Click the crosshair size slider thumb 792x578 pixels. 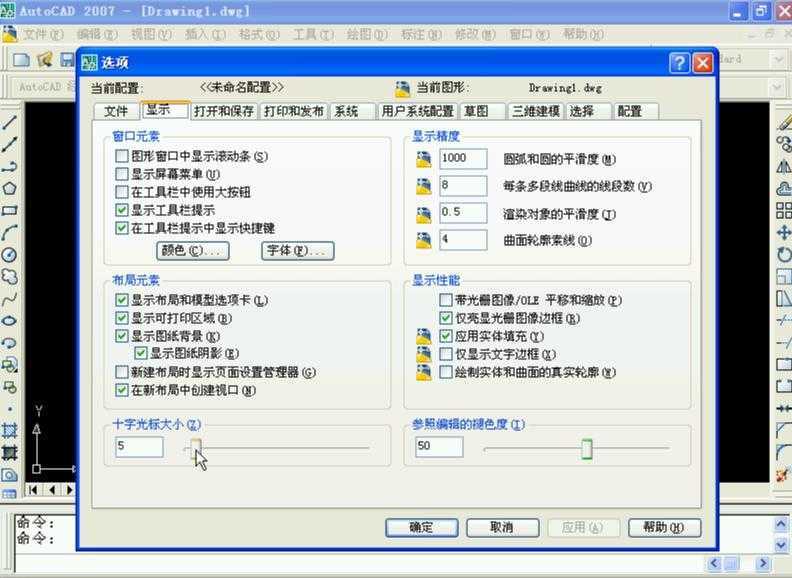point(195,447)
